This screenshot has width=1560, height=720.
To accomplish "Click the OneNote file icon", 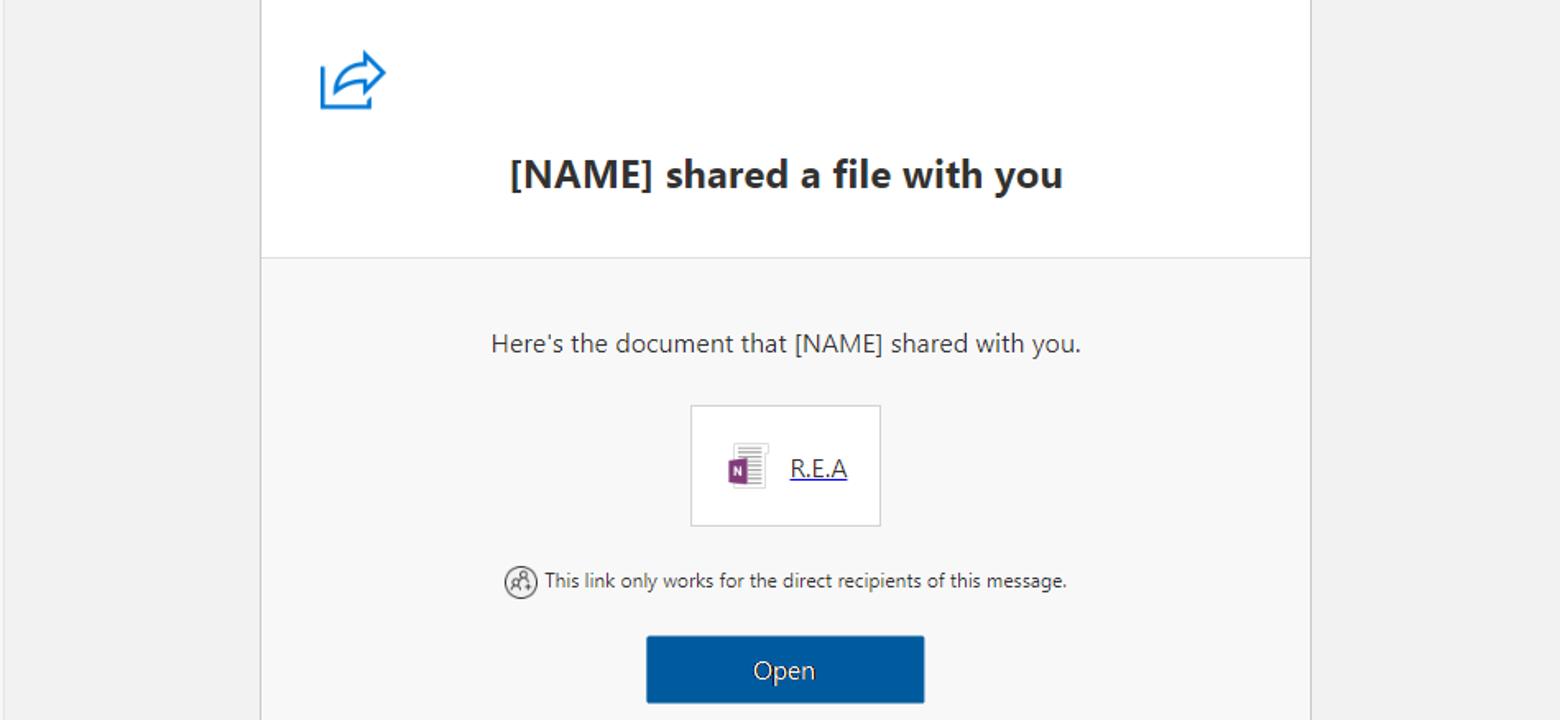I will [x=748, y=466].
